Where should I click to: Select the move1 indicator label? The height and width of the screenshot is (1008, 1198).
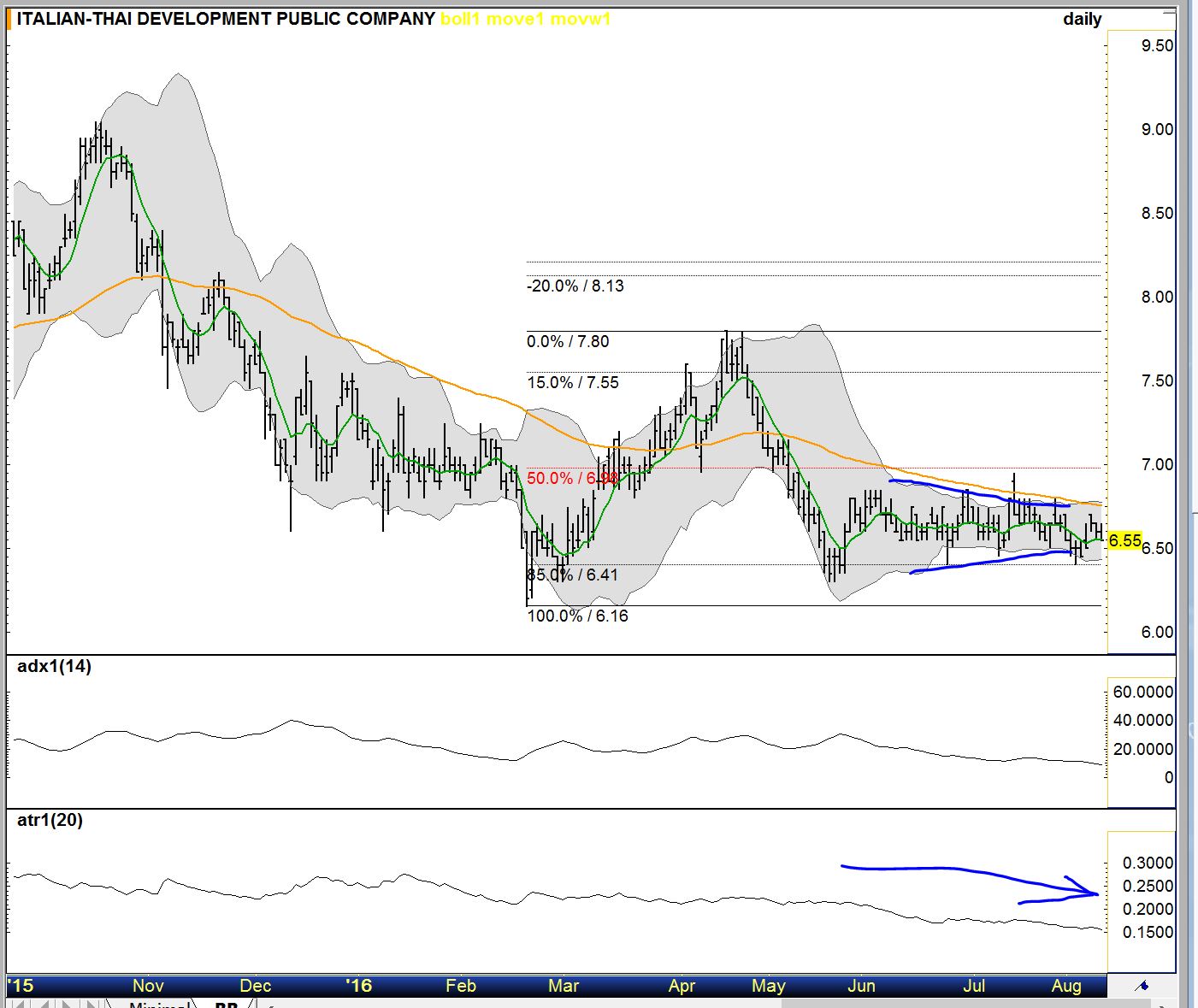click(x=515, y=19)
